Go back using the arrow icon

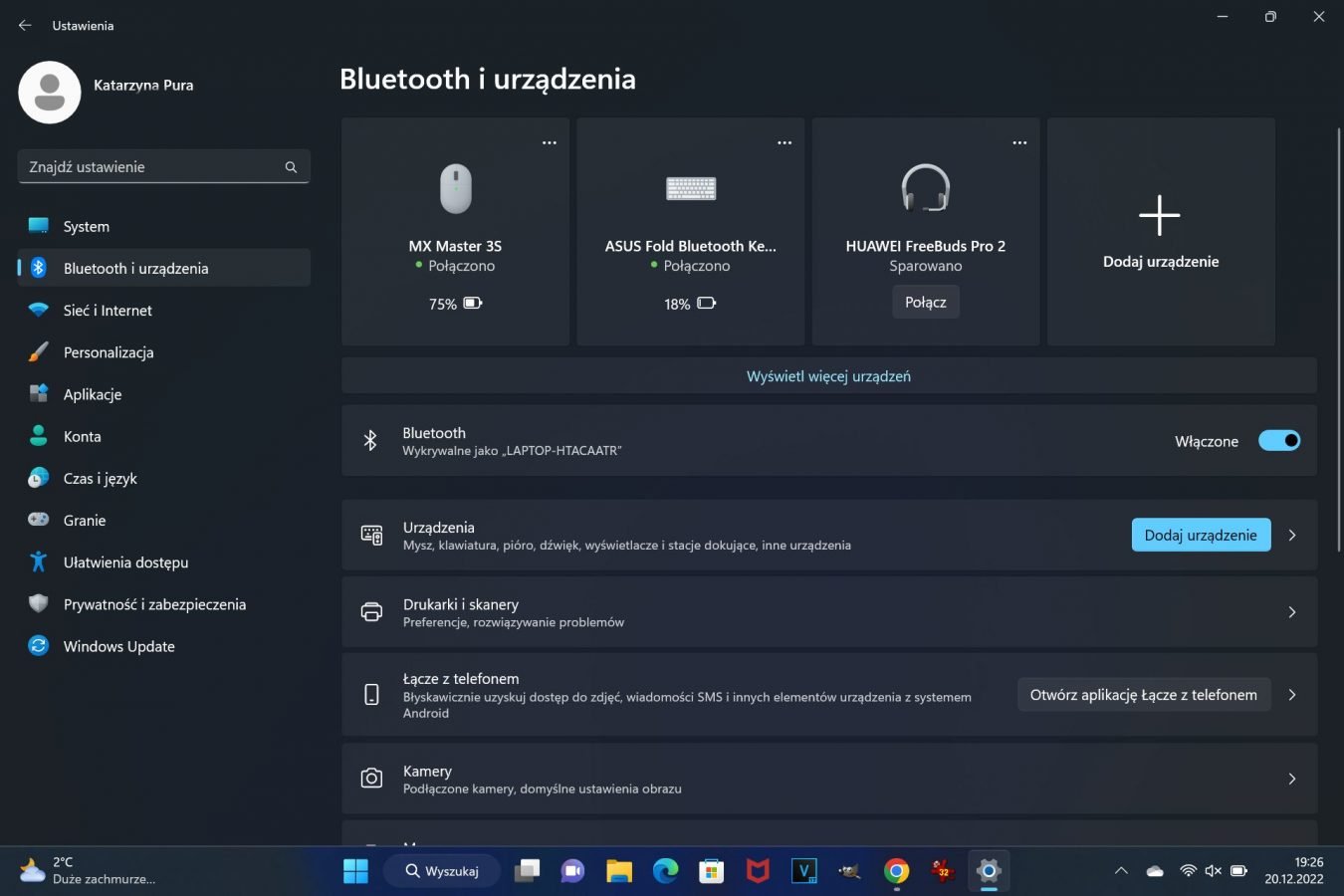tap(25, 26)
